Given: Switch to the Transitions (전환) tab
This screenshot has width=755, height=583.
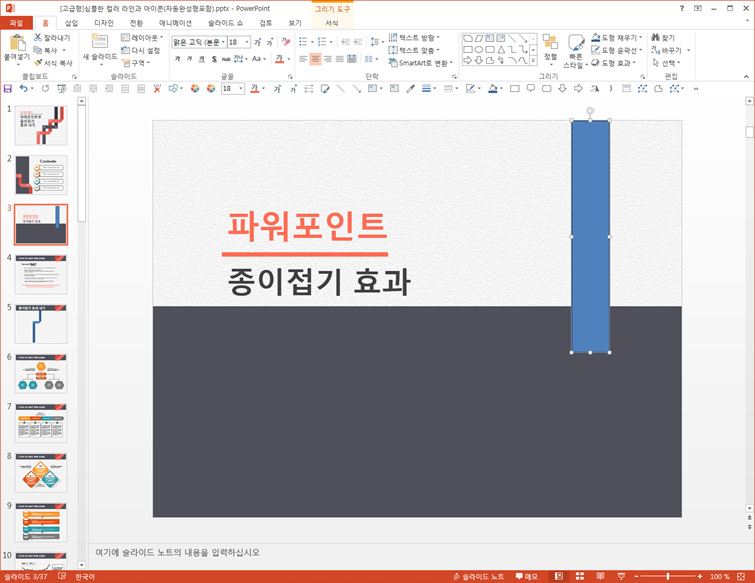Looking at the screenshot, I should click(136, 23).
